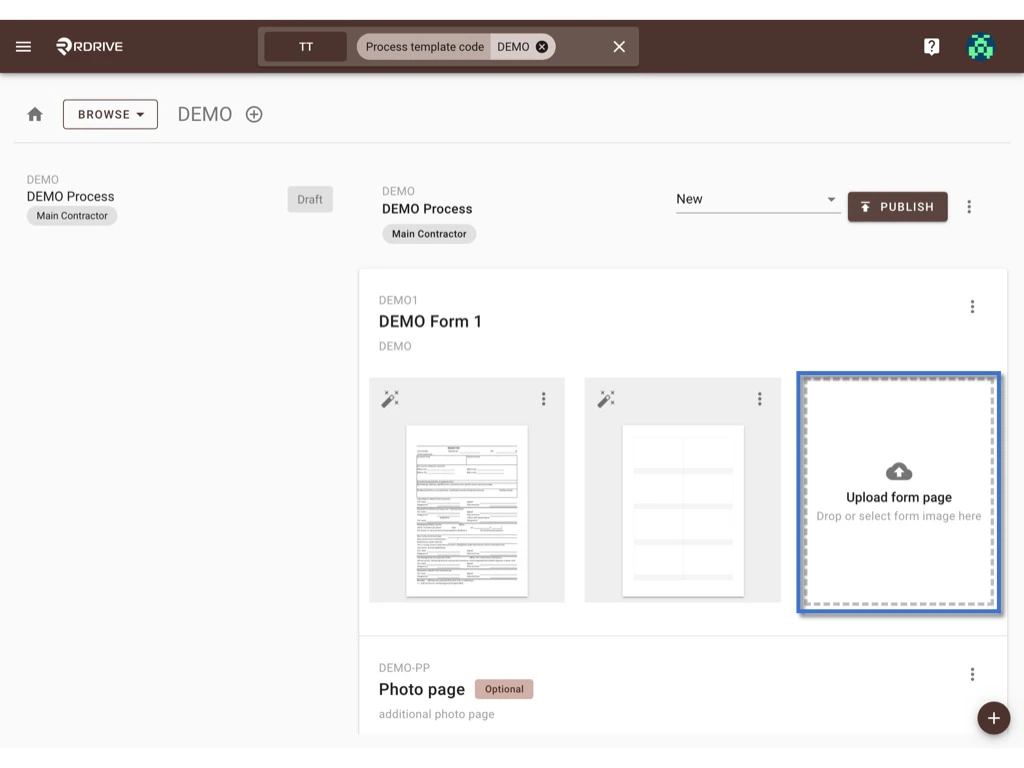The height and width of the screenshot is (768, 1024).
Task: Select the Draft status badge
Action: (310, 199)
